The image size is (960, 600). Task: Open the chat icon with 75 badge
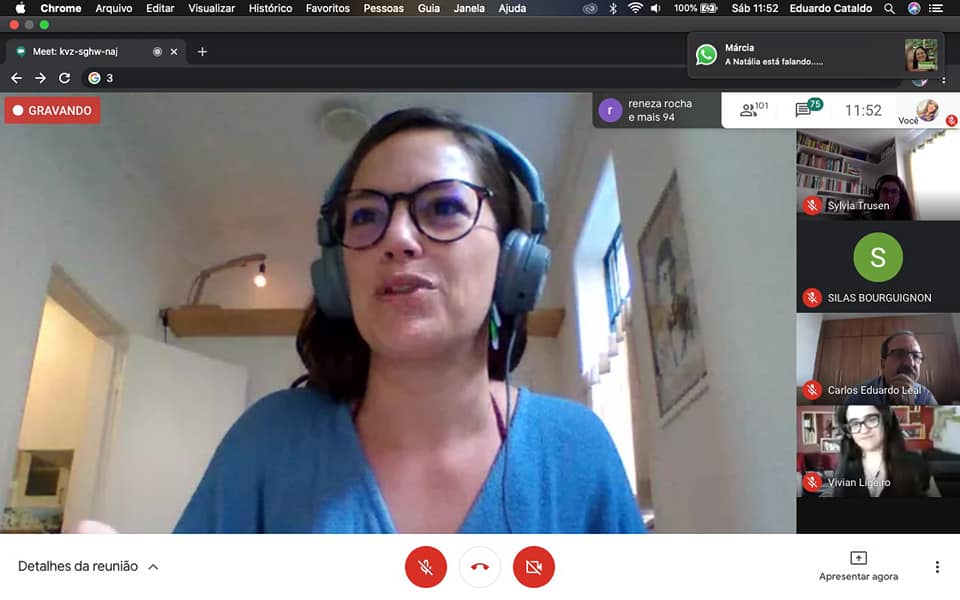[x=807, y=108]
